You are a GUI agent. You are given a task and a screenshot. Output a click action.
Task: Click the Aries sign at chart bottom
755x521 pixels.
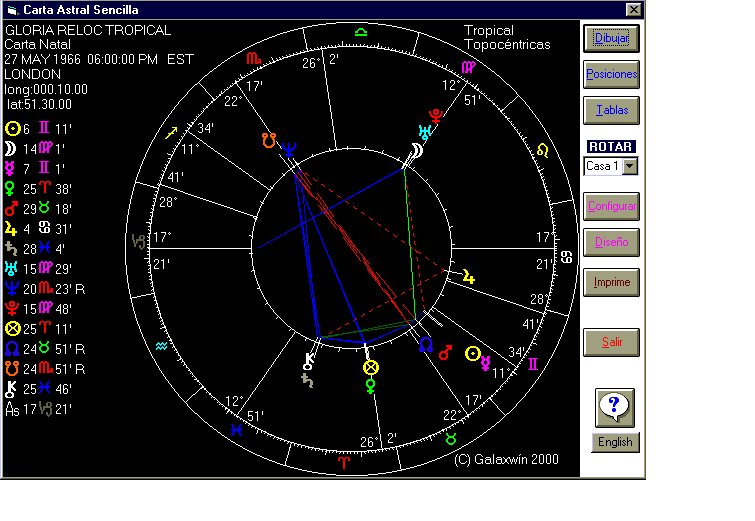[344, 463]
